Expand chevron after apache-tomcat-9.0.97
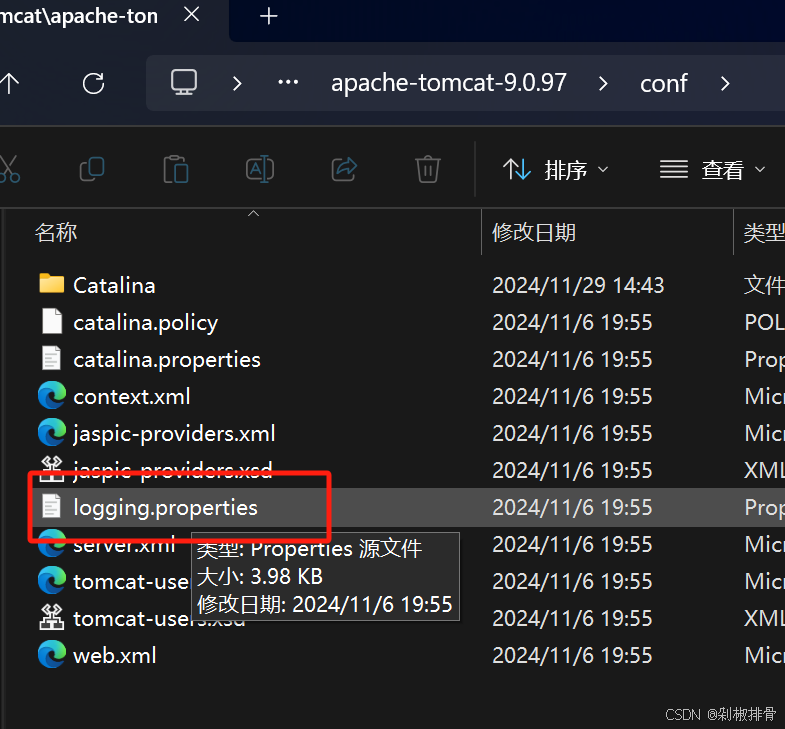785x729 pixels. [x=603, y=83]
